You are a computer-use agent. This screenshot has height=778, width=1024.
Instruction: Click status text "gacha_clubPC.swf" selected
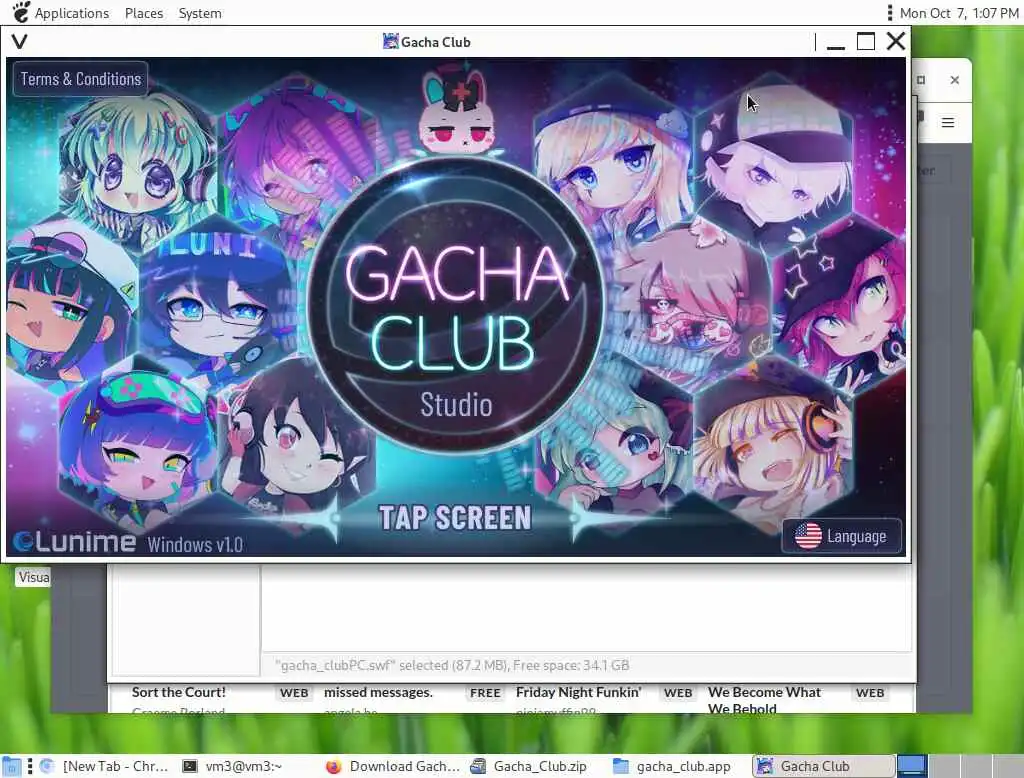coord(452,665)
